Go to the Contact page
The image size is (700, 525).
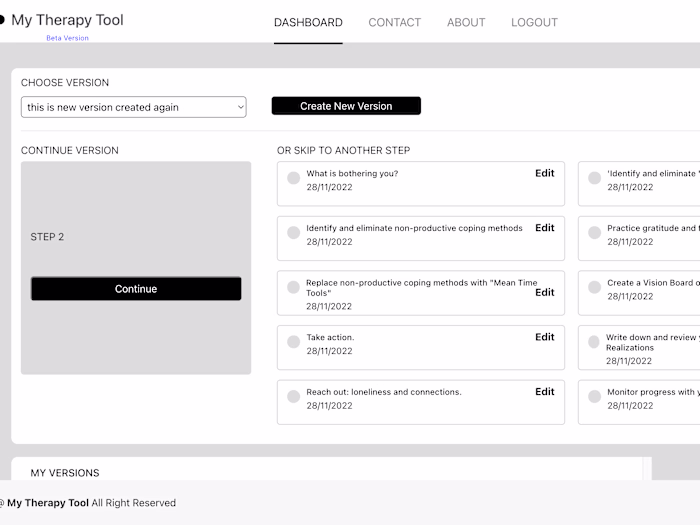pos(395,23)
